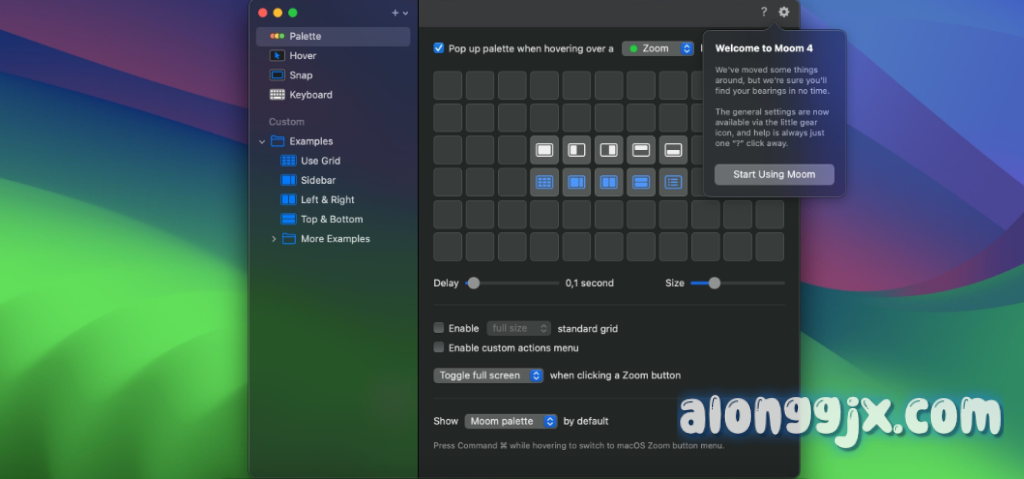Viewport: 1024px width, 479px height.
Task: Open the Toggle full screen dropdown
Action: tap(489, 375)
